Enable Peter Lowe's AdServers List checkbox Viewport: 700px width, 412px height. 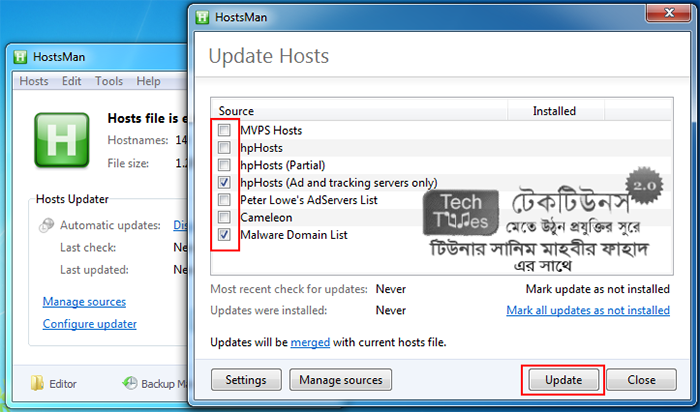(x=224, y=200)
